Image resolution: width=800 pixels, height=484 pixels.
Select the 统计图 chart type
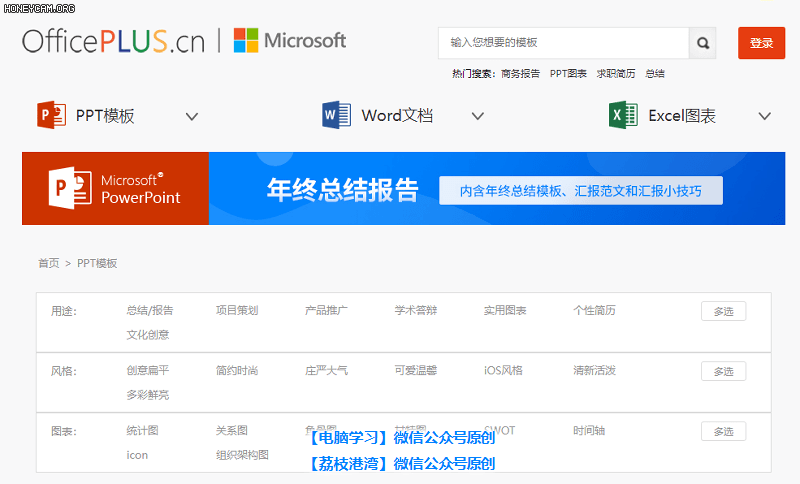[142, 430]
